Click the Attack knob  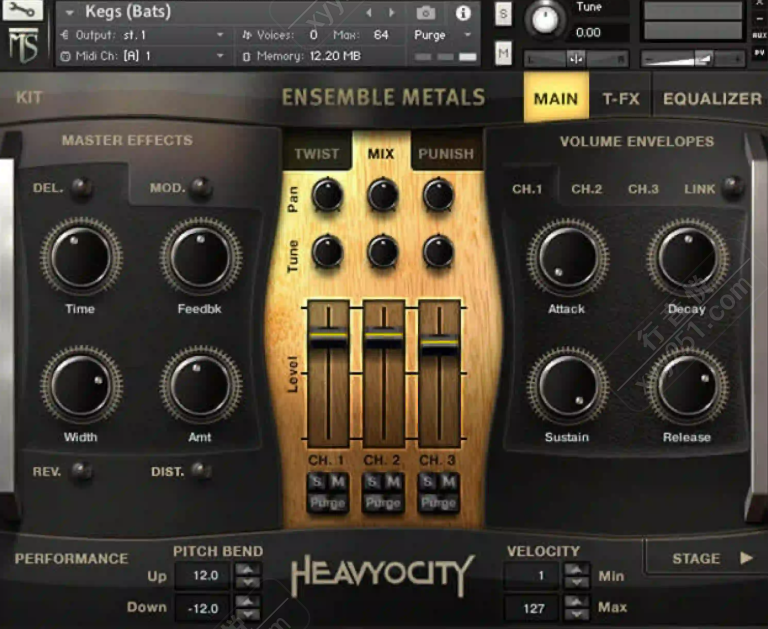pyautogui.click(x=568, y=257)
